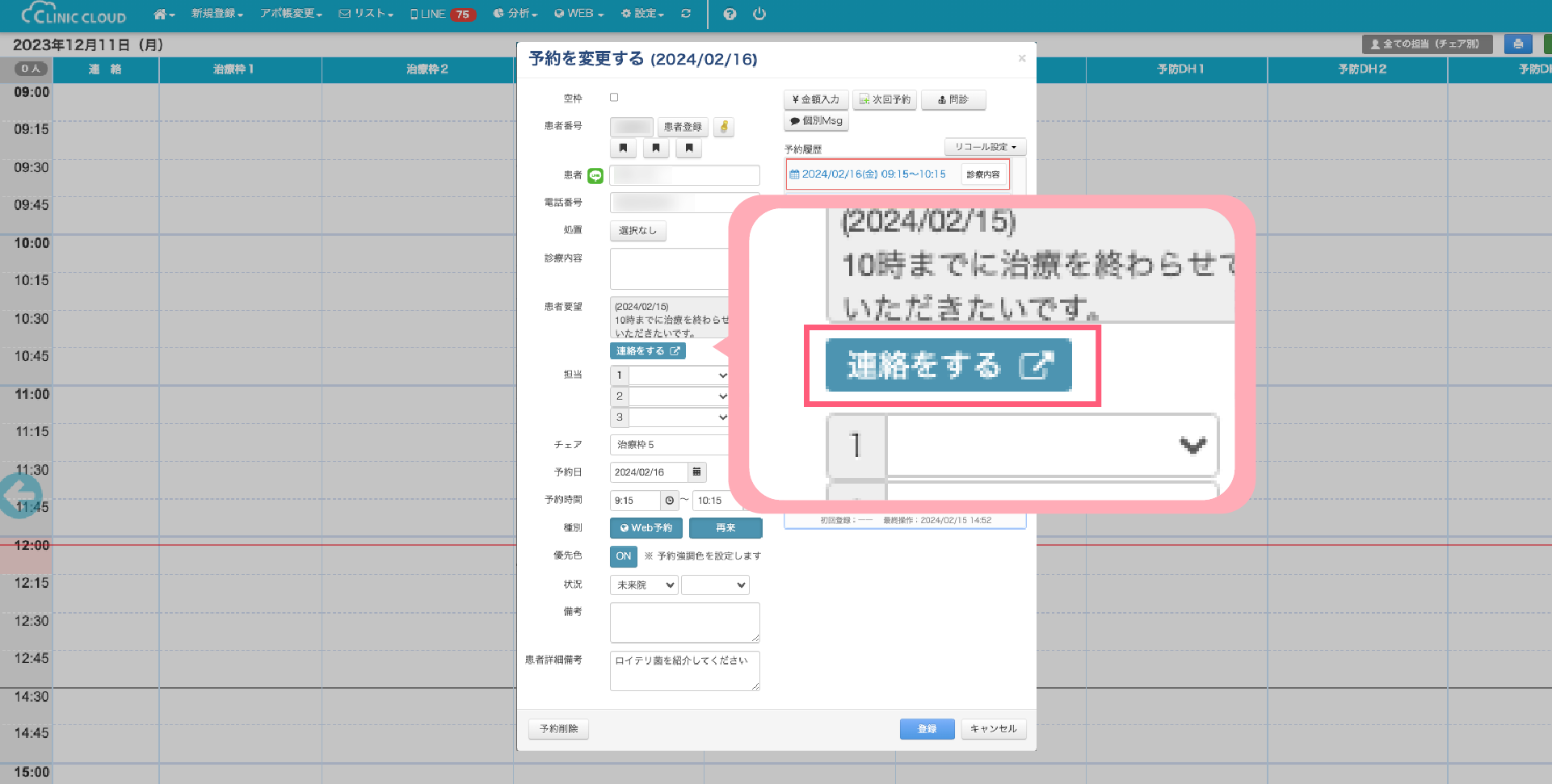Viewport: 1552px width, 784px height.
Task: Click the power logout icon in navbar
Action: pos(759,14)
